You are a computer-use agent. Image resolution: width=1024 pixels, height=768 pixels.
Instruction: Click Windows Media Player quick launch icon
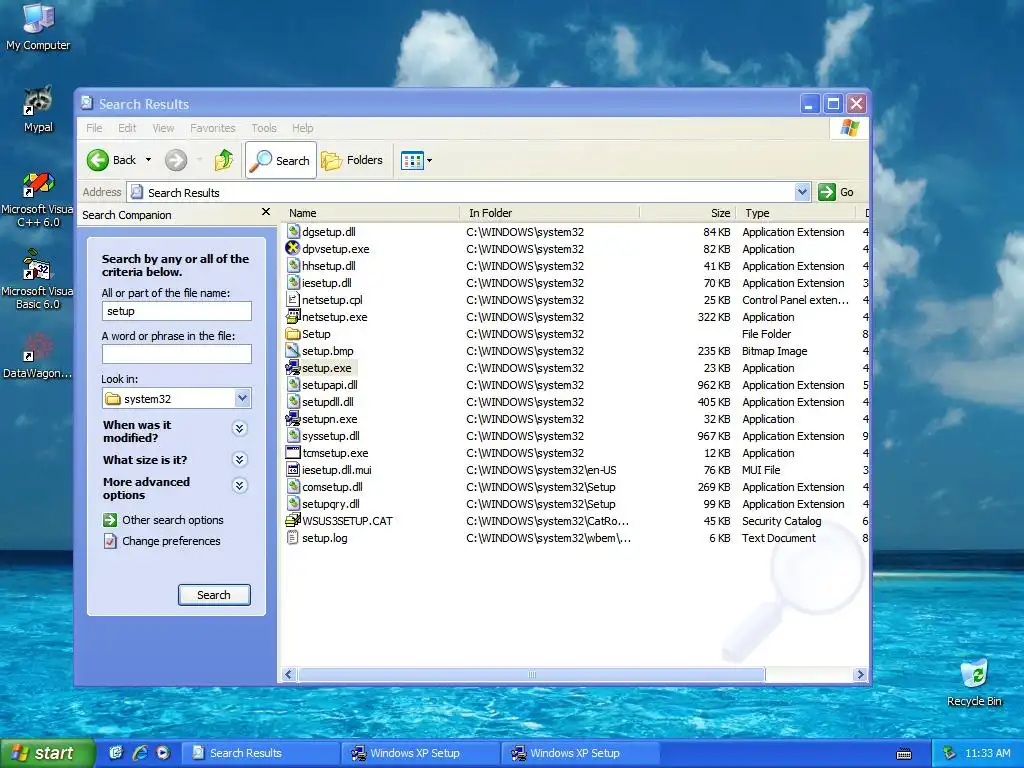click(x=163, y=753)
